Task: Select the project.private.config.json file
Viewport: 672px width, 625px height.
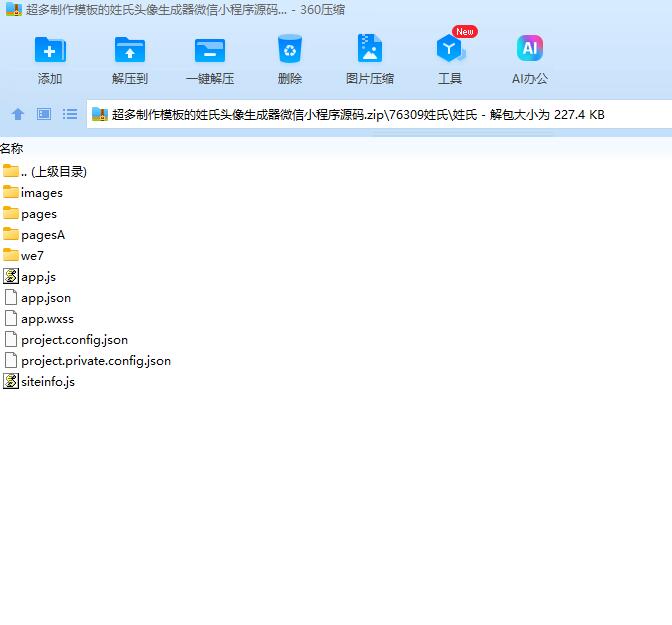Action: (87, 361)
